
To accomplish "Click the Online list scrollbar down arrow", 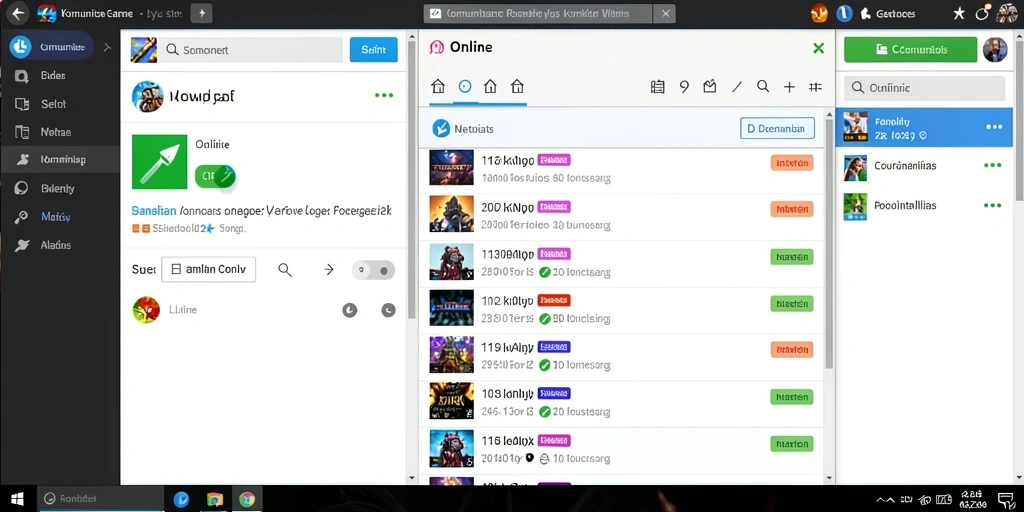I will pos(829,478).
